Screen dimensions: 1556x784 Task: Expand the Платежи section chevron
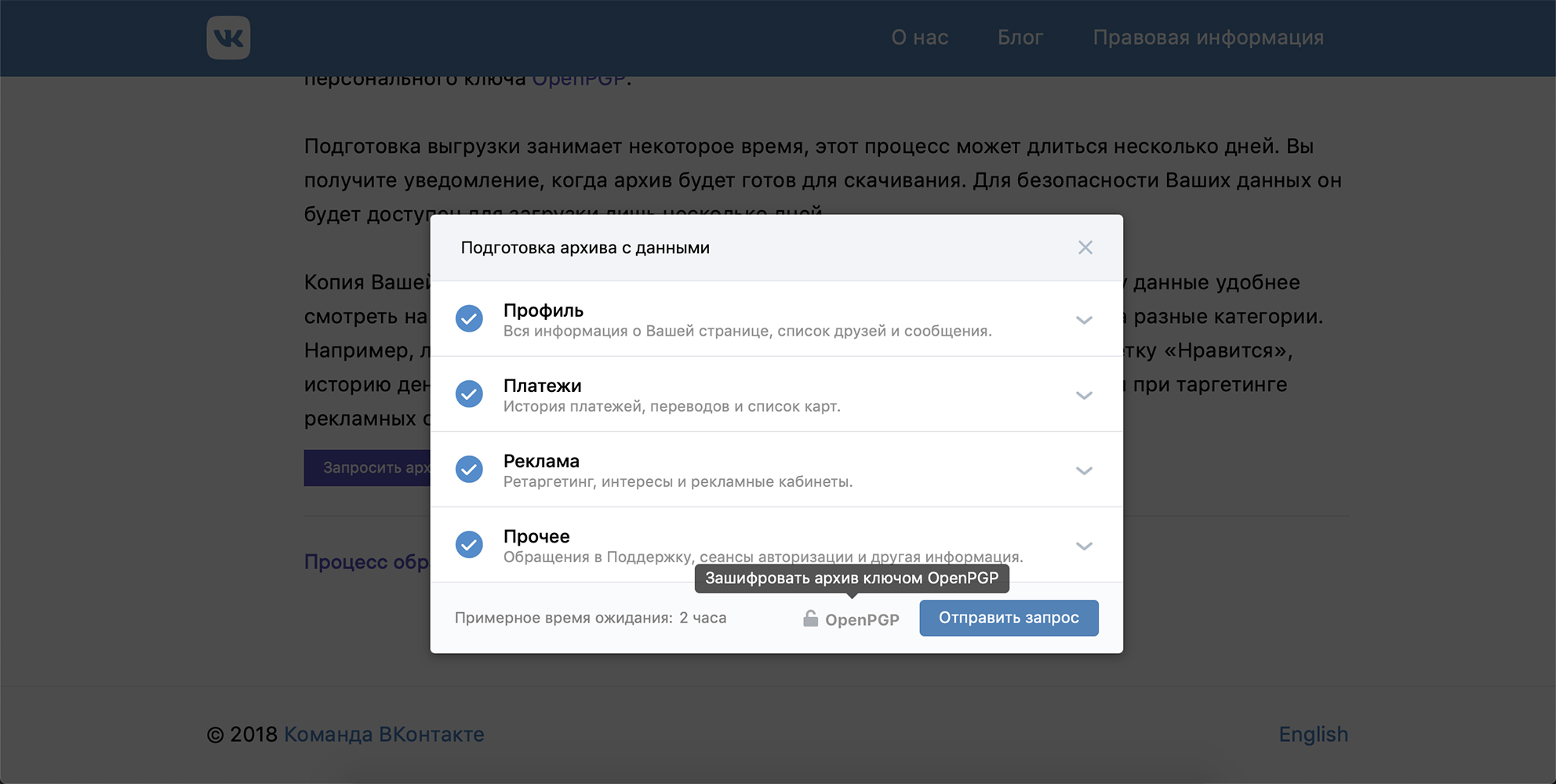(x=1084, y=395)
